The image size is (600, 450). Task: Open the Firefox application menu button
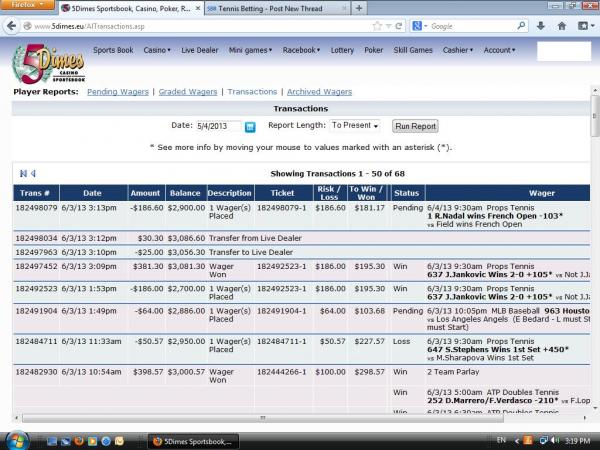pos(28,7)
